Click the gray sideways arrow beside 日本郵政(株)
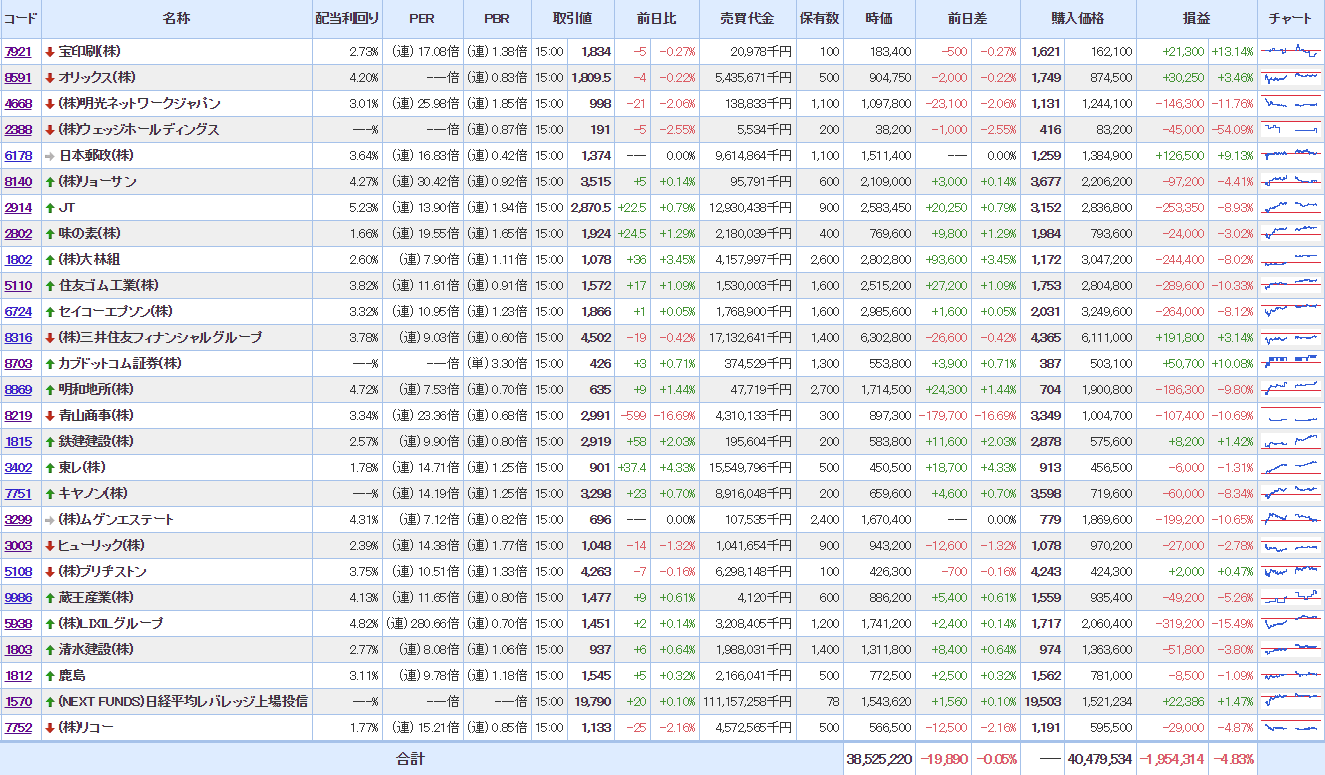The width and height of the screenshot is (1325, 775). click(50, 155)
